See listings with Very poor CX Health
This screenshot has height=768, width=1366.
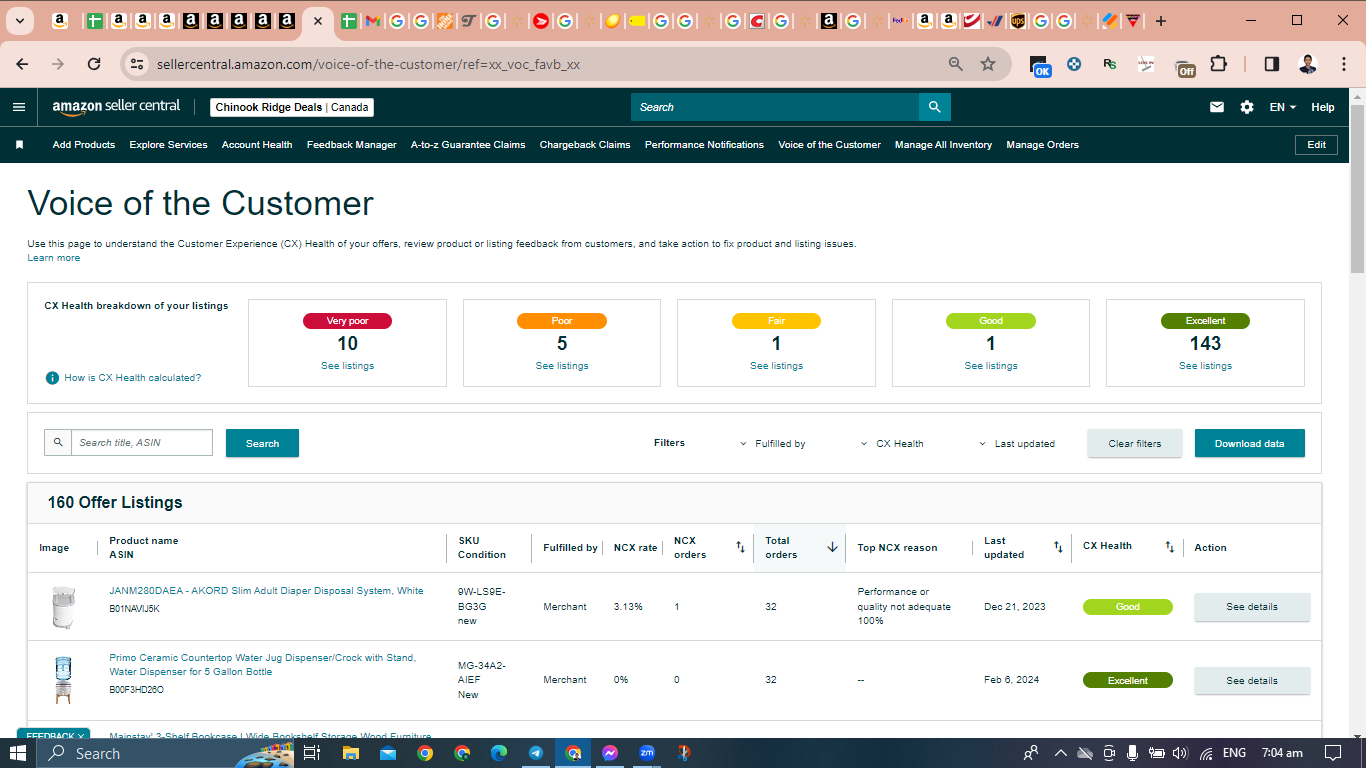347,366
